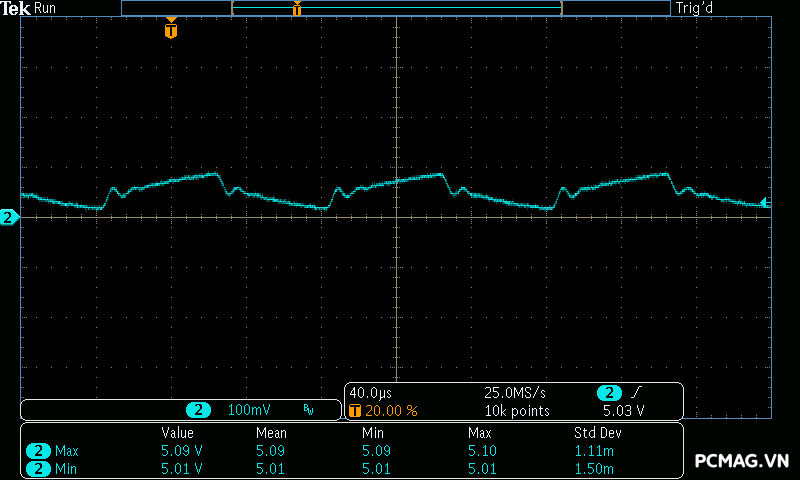Open the 100mV vertical scale setting
Viewport: 800px width, 480px height.
249,410
